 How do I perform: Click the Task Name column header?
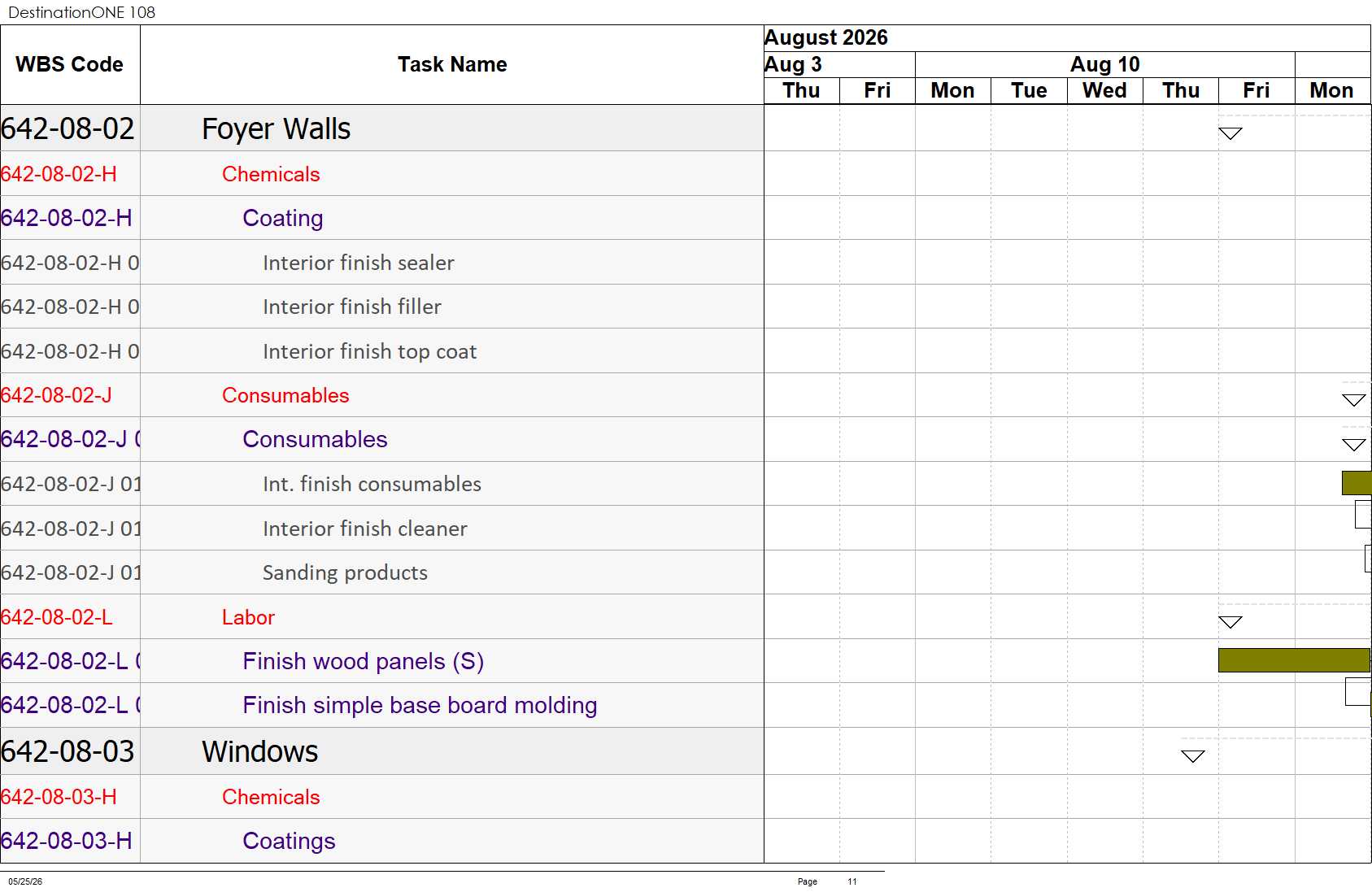pyautogui.click(x=452, y=64)
